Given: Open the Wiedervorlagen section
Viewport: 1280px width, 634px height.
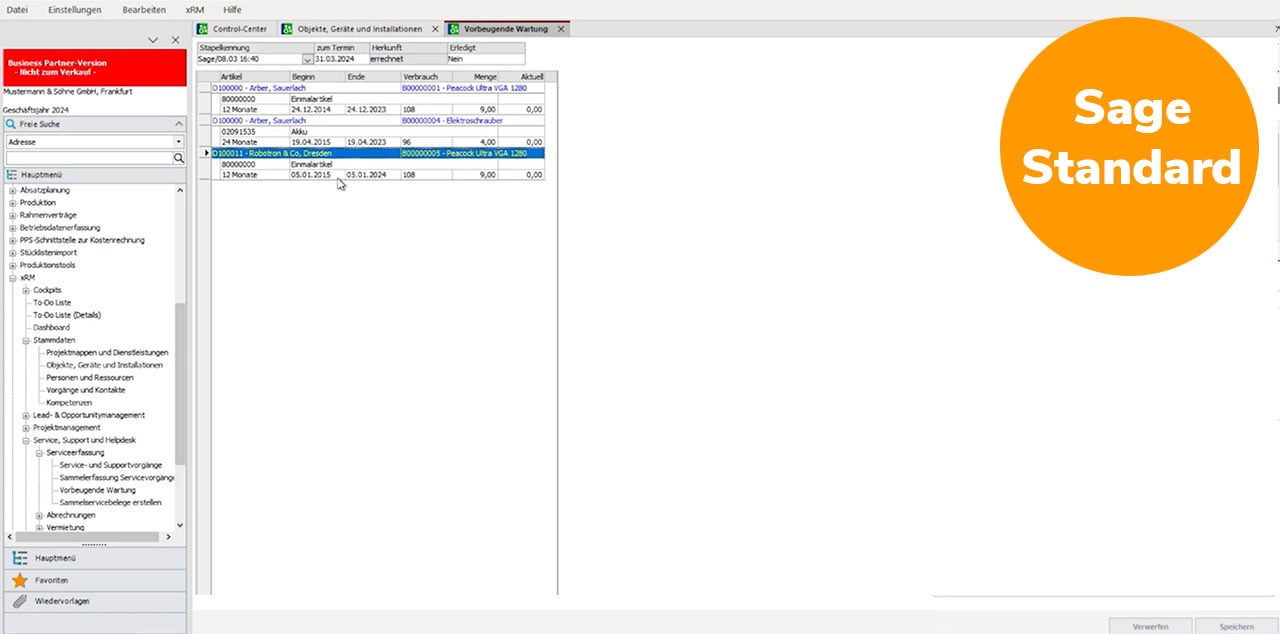Looking at the screenshot, I should tap(94, 601).
